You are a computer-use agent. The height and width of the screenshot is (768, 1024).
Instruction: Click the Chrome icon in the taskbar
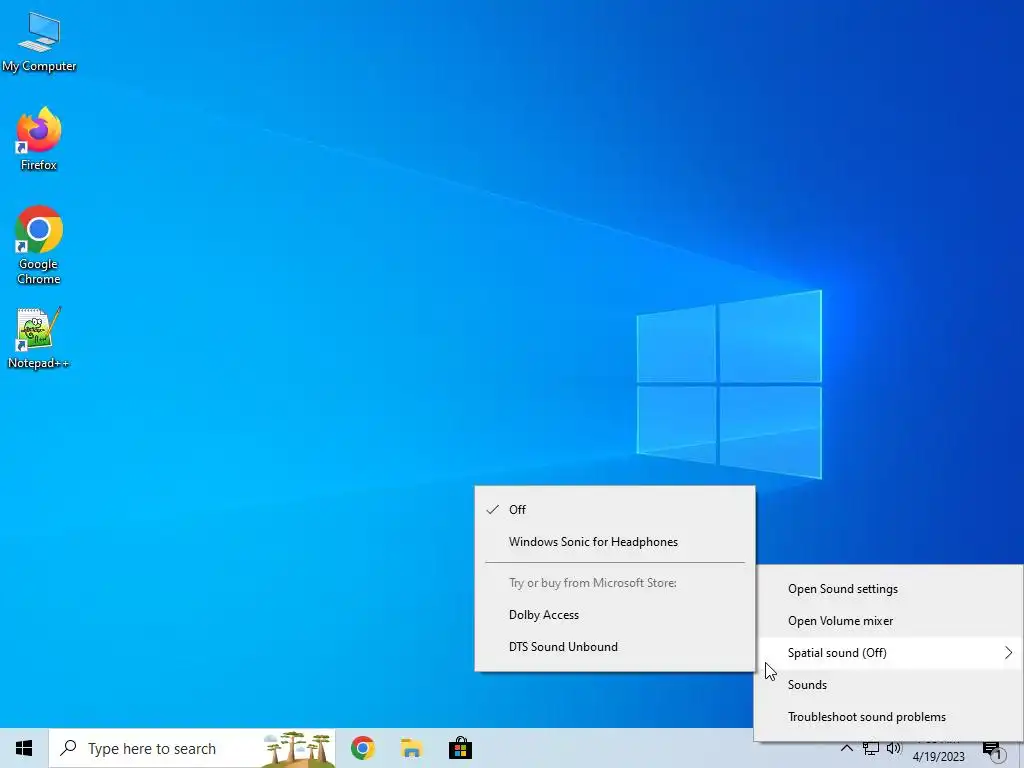point(363,748)
